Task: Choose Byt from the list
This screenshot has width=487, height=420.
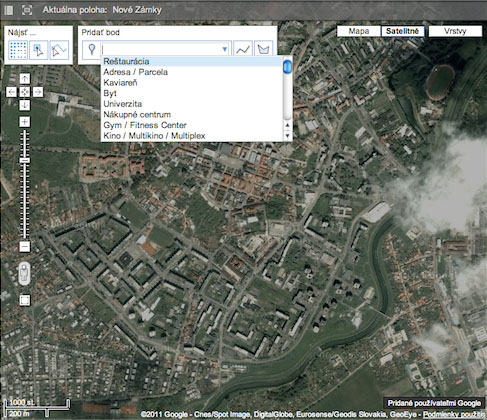Action: [192, 93]
